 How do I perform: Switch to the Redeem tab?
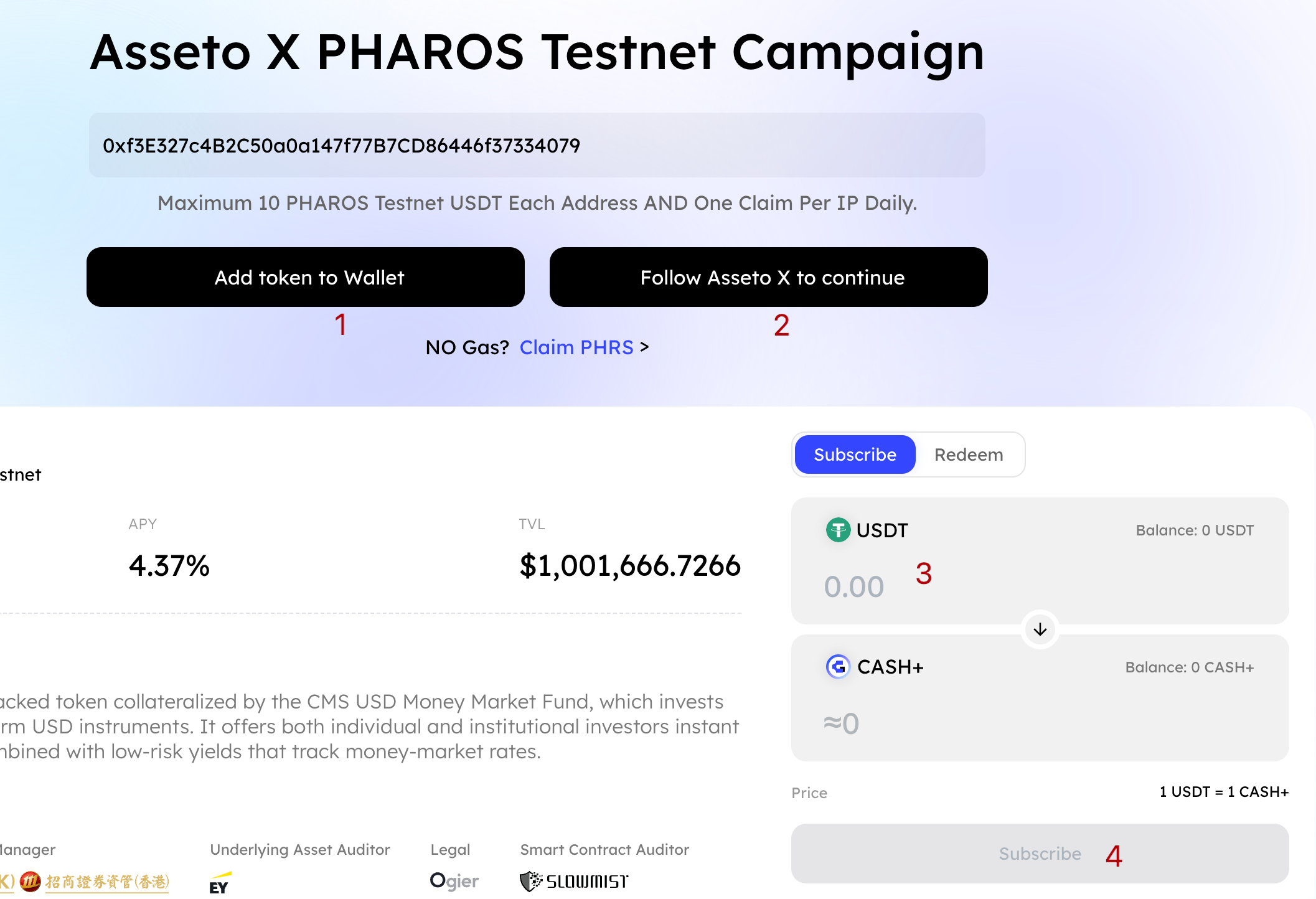(969, 454)
